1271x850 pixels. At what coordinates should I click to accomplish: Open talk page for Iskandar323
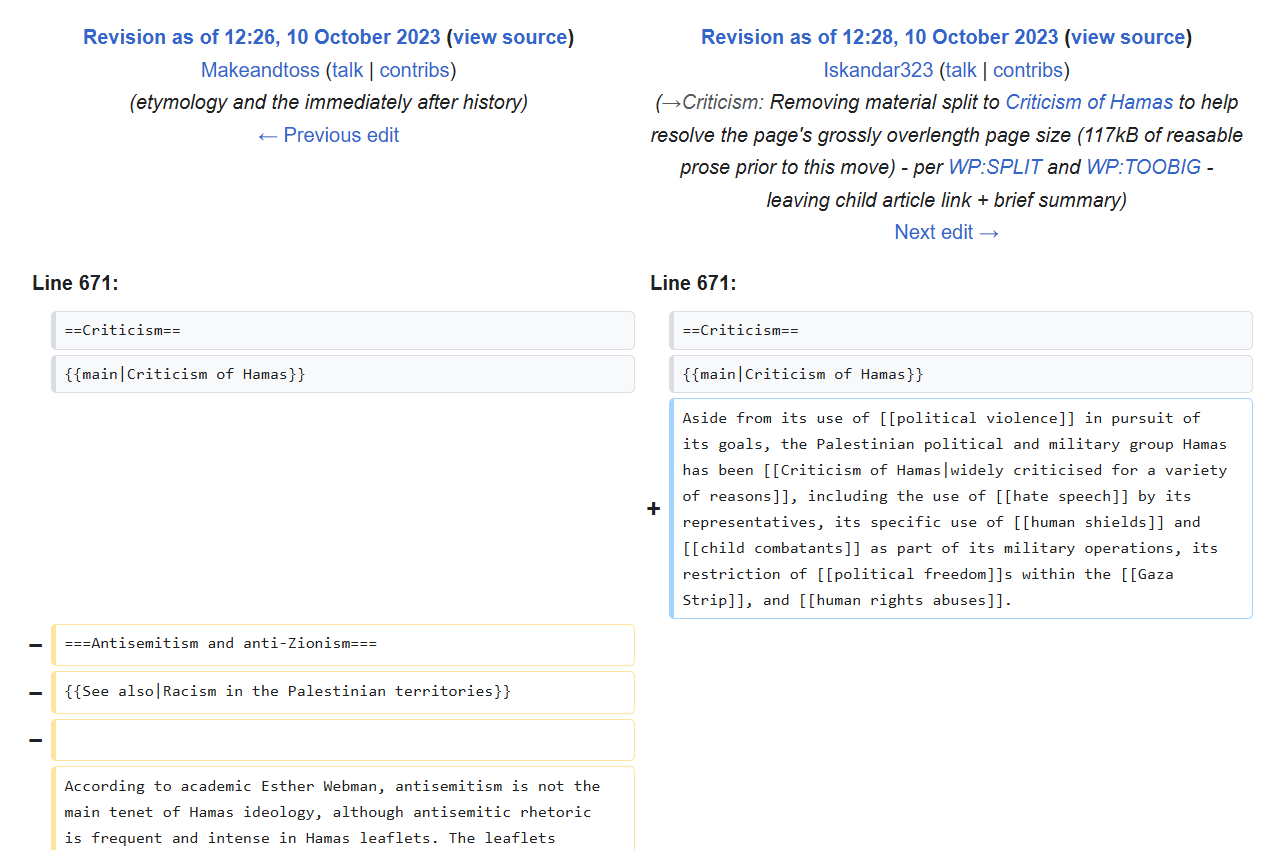(961, 70)
